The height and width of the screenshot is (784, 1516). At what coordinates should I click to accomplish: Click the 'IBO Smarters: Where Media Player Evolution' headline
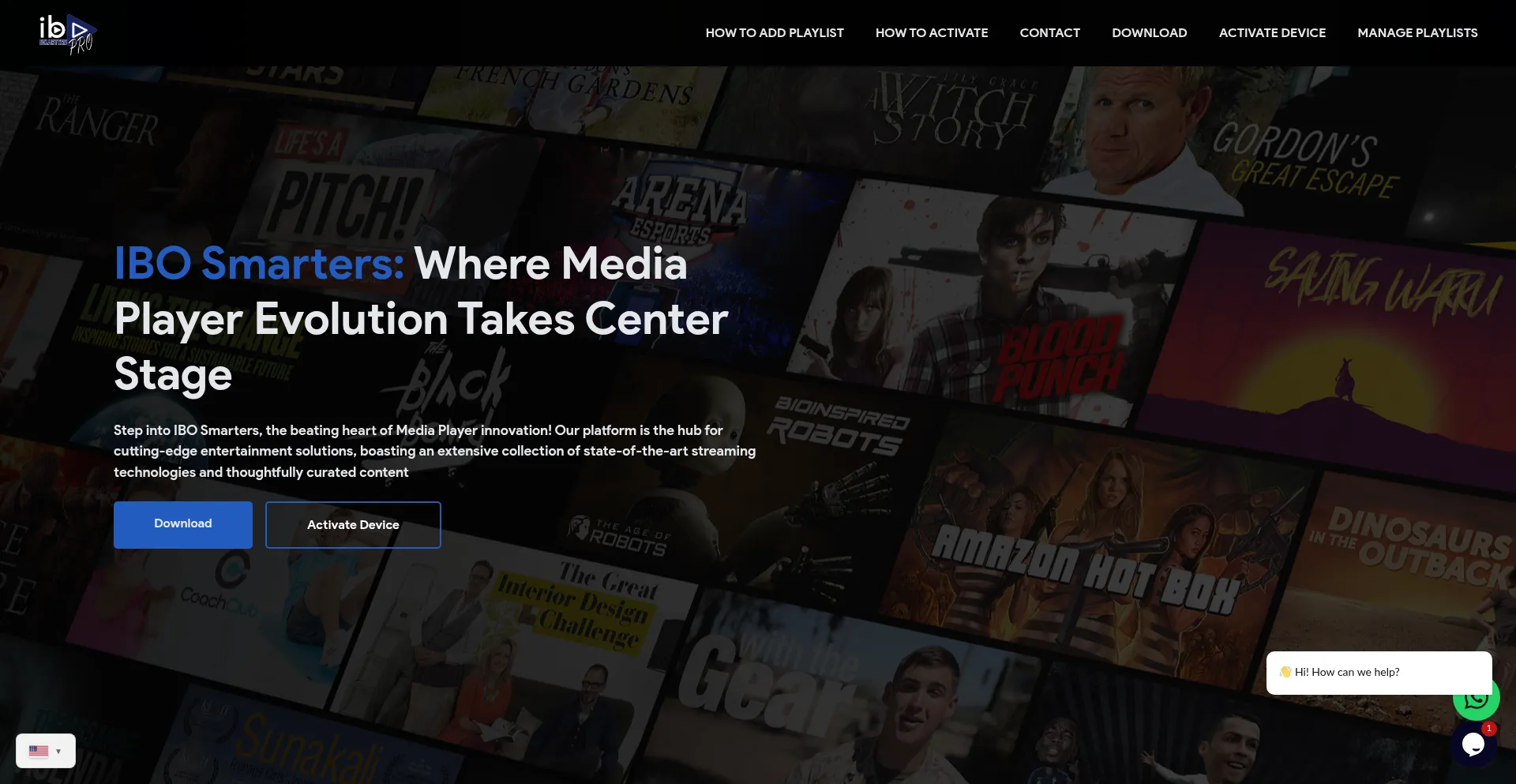422,318
